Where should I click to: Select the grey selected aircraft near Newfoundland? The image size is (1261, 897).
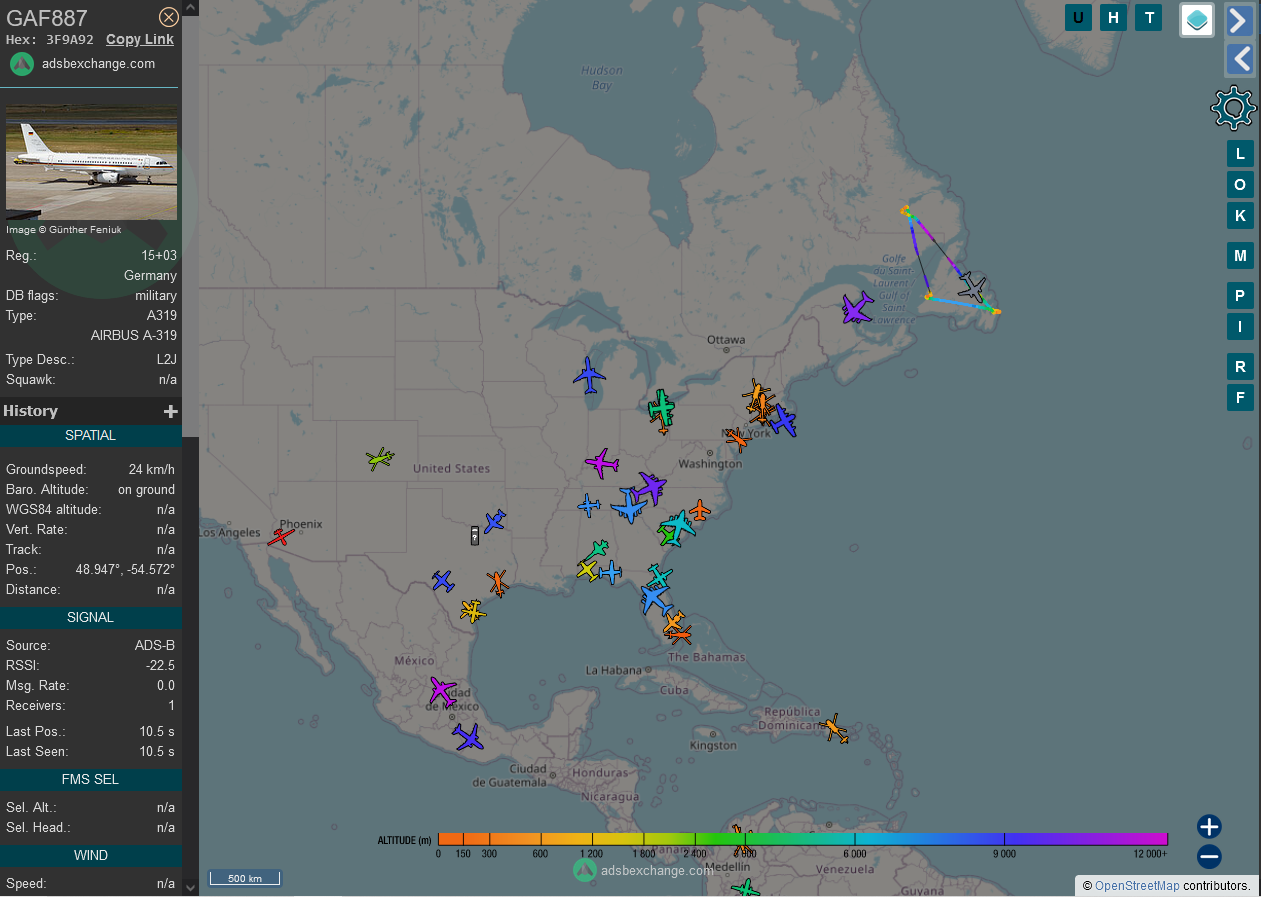(972, 287)
